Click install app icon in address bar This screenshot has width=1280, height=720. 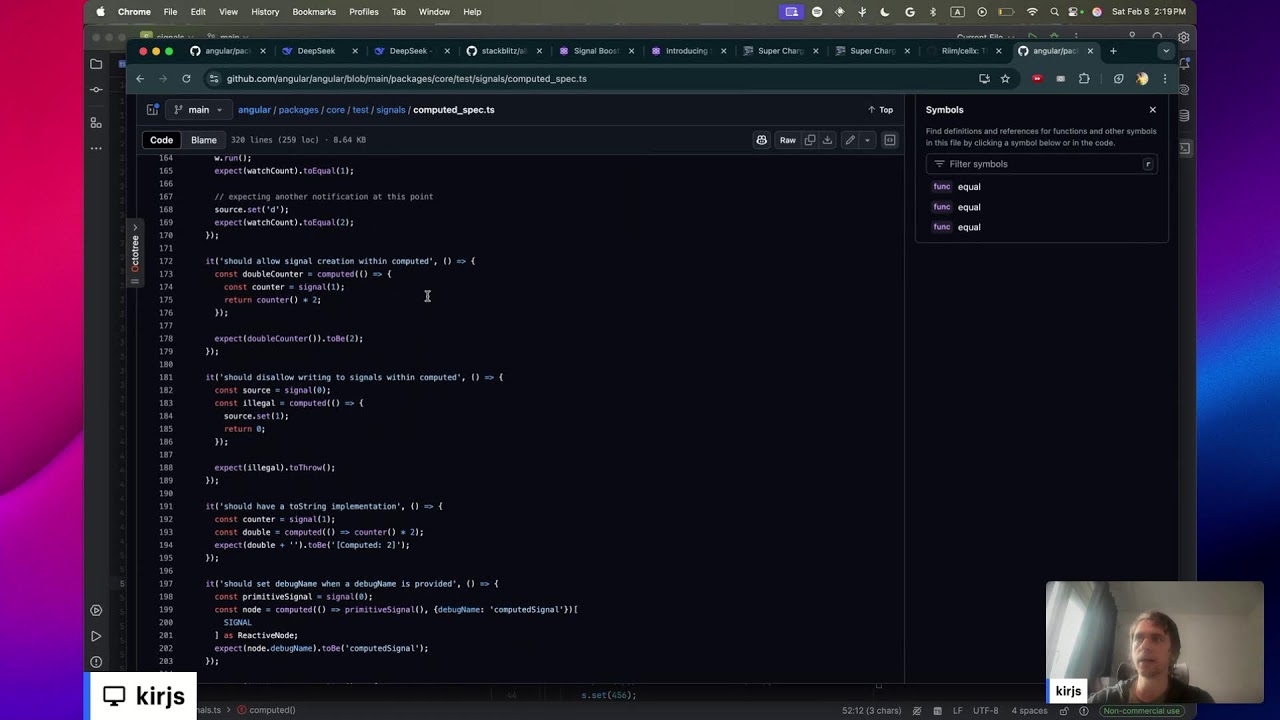point(984,78)
